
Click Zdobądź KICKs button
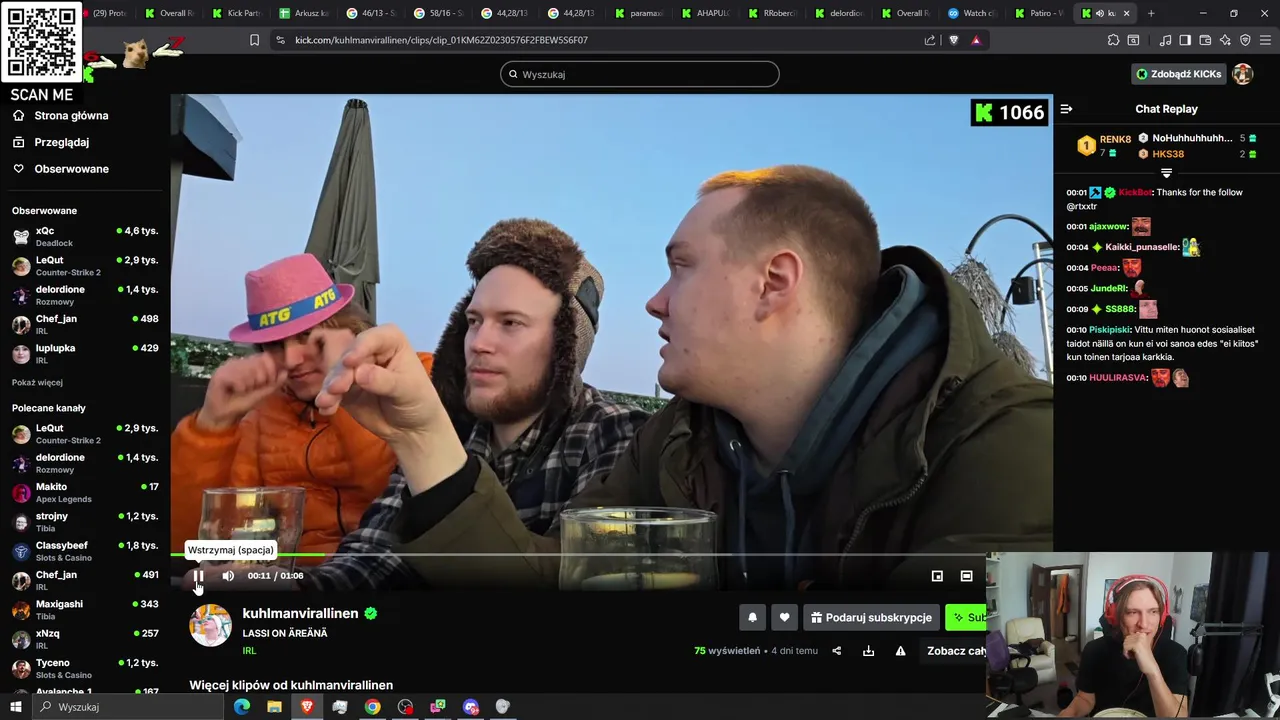[x=1178, y=74]
